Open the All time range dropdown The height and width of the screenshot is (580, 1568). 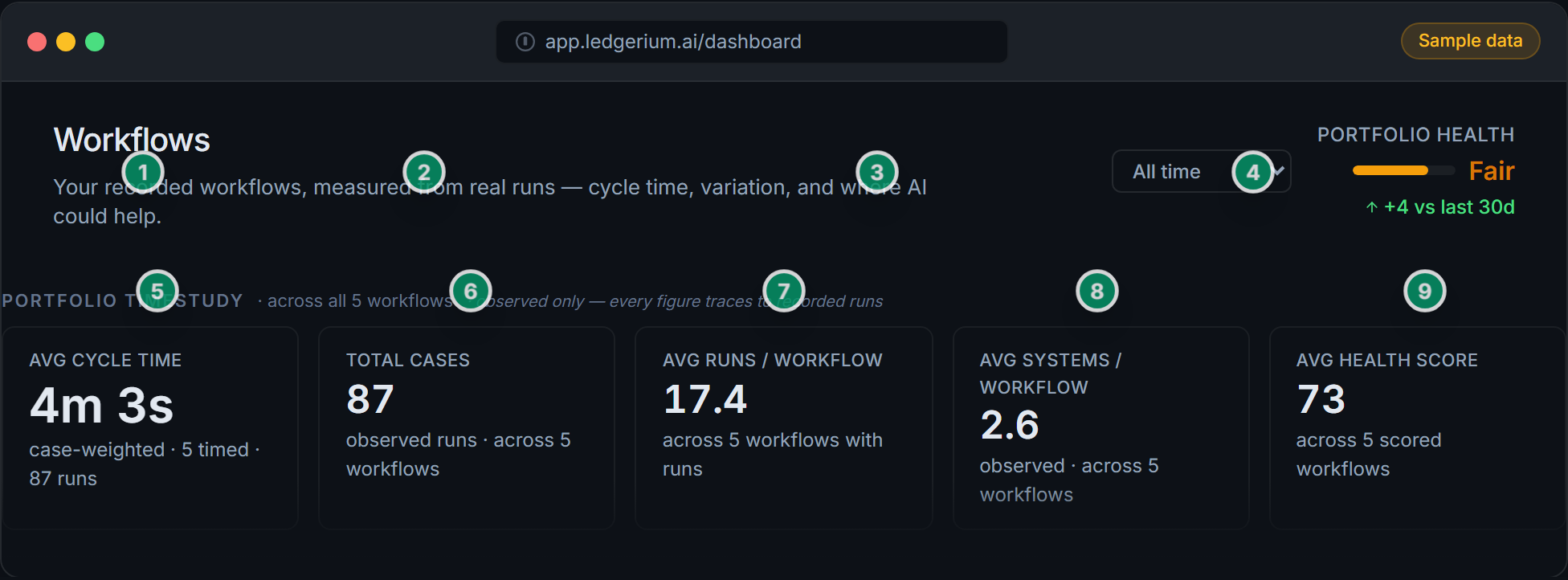click(x=1201, y=171)
